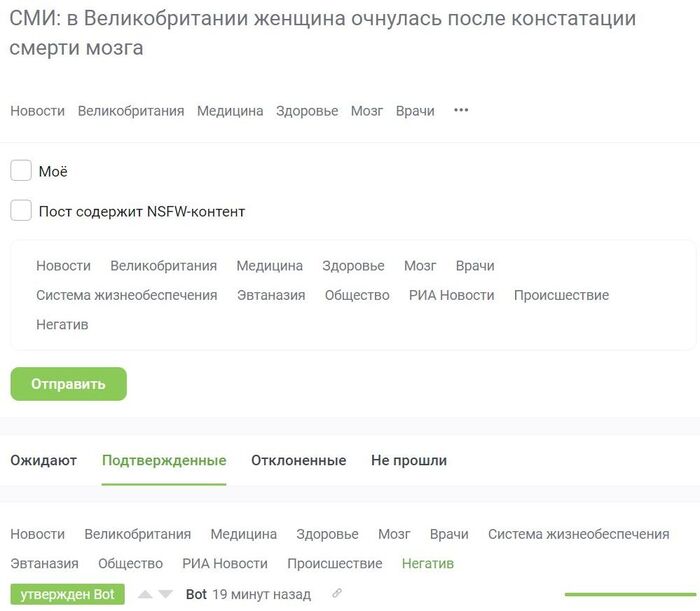Click the green rating progress bar
The width and height of the screenshot is (700, 611).
tap(629, 594)
